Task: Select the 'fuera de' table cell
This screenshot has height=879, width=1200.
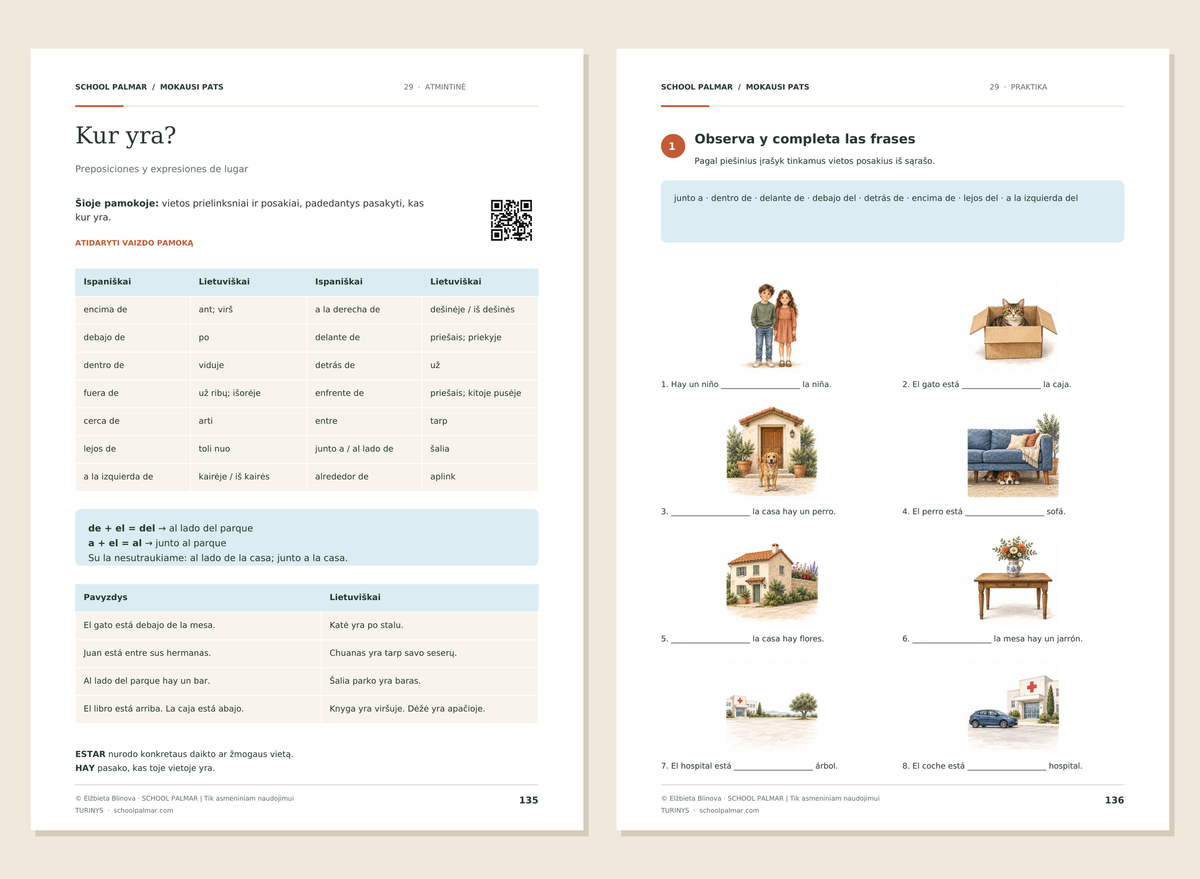Action: (x=133, y=394)
